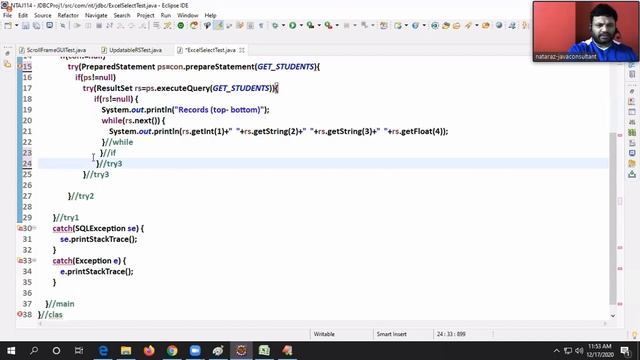640x360 pixels.
Task: Switch to the ScrollFrameGUITest.java tab
Action: 52,50
